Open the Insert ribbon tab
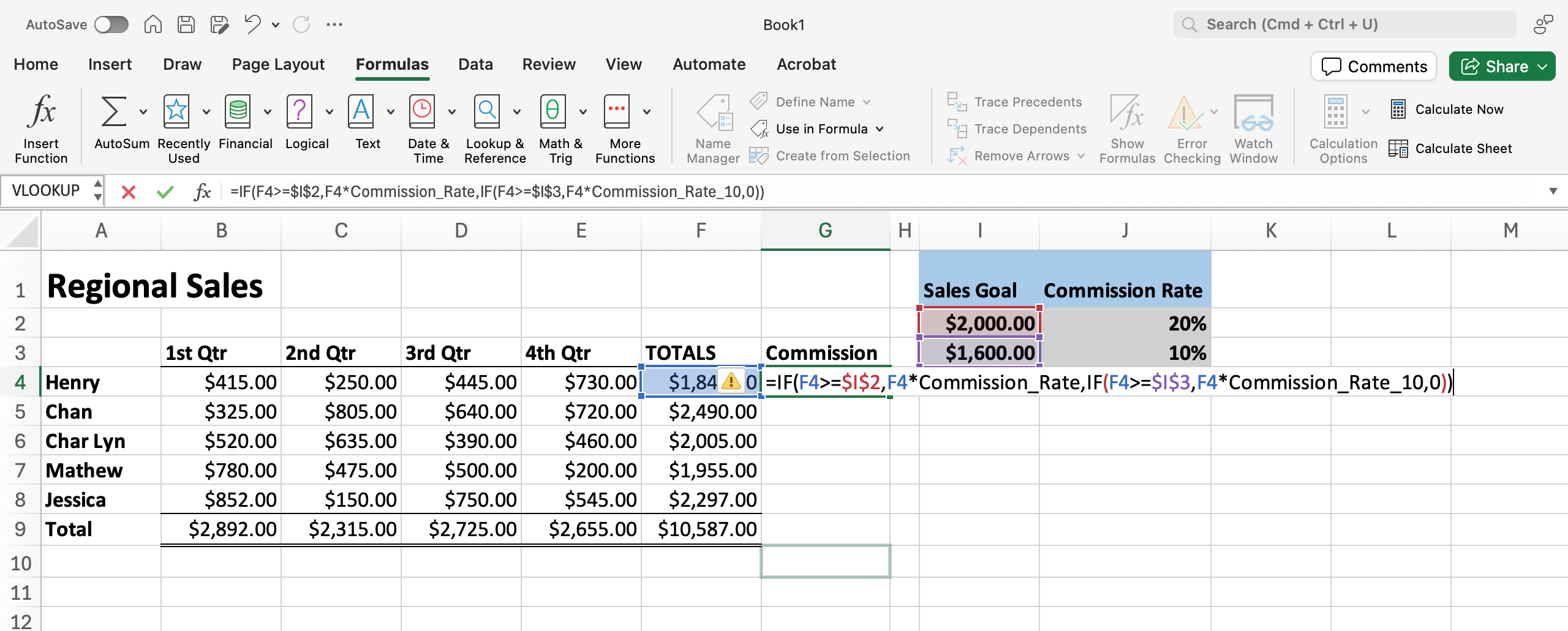Image resolution: width=1568 pixels, height=631 pixels. (x=110, y=64)
